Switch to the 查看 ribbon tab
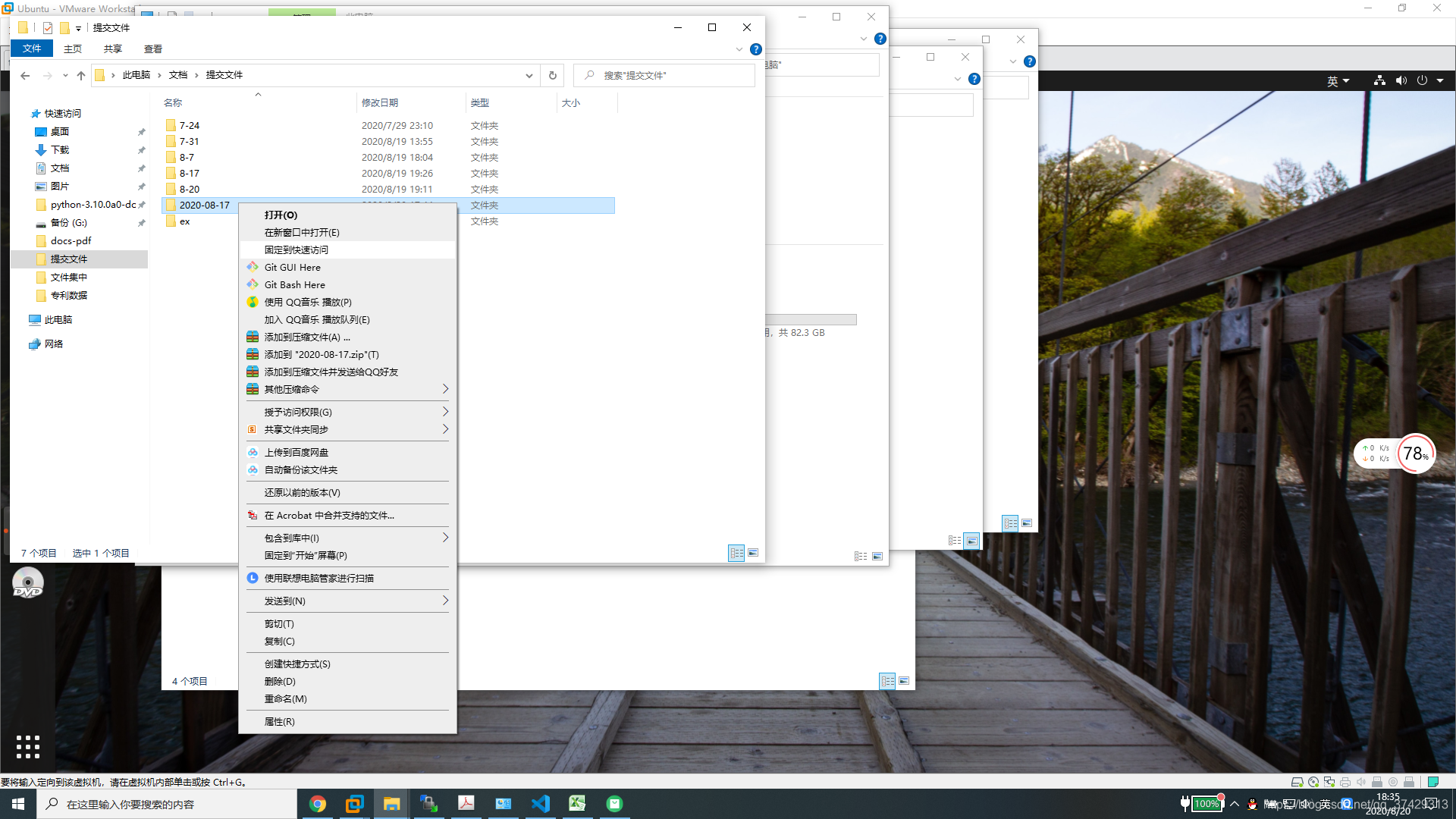 [153, 49]
